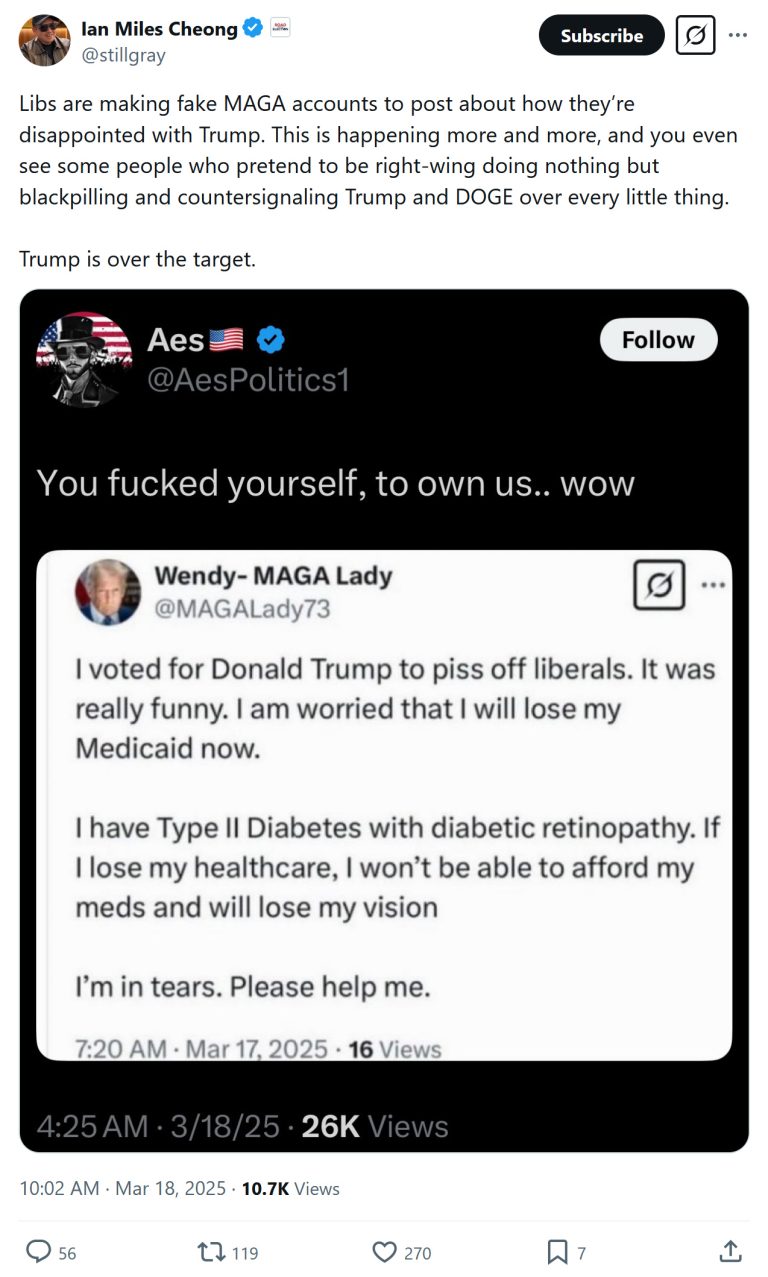The image size is (768, 1277).
Task: Repost this tweet with retweet icon
Action: click(212, 1251)
